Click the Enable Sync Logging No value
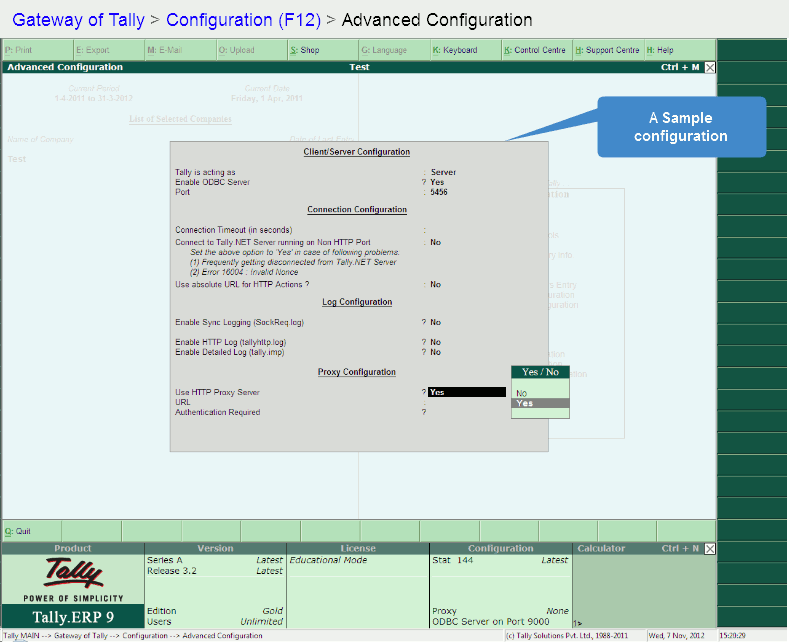This screenshot has width=789, height=642. tap(435, 323)
